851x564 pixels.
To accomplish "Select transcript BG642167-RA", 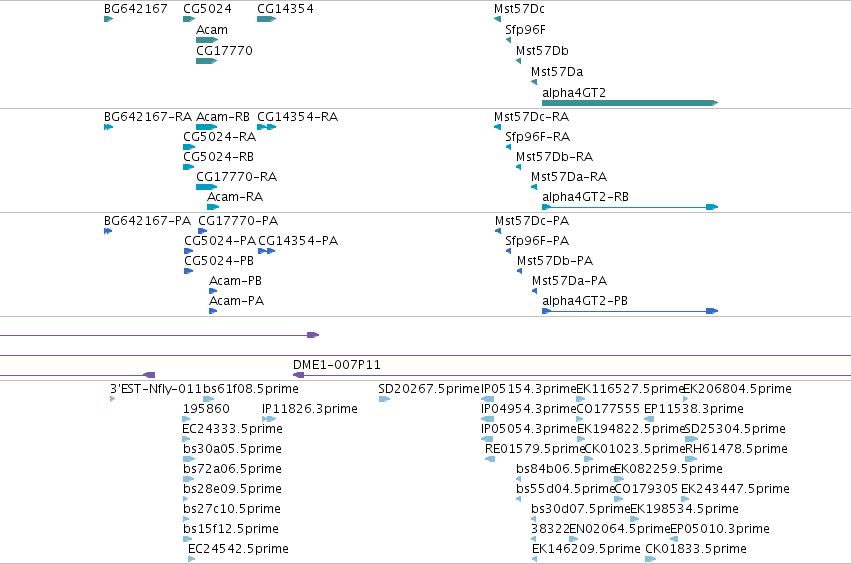I will click(x=148, y=117).
